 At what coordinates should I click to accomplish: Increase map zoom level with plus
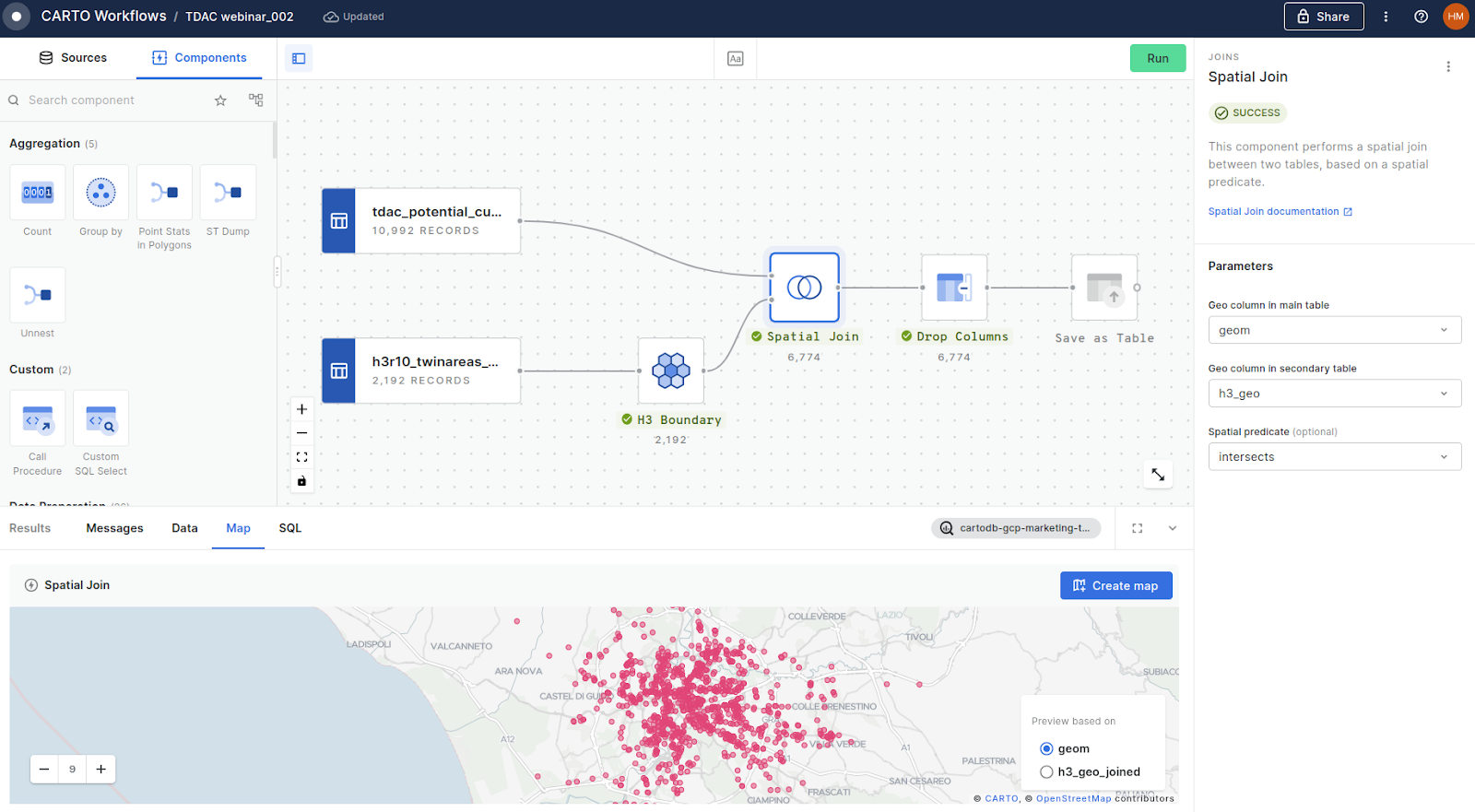(x=101, y=770)
